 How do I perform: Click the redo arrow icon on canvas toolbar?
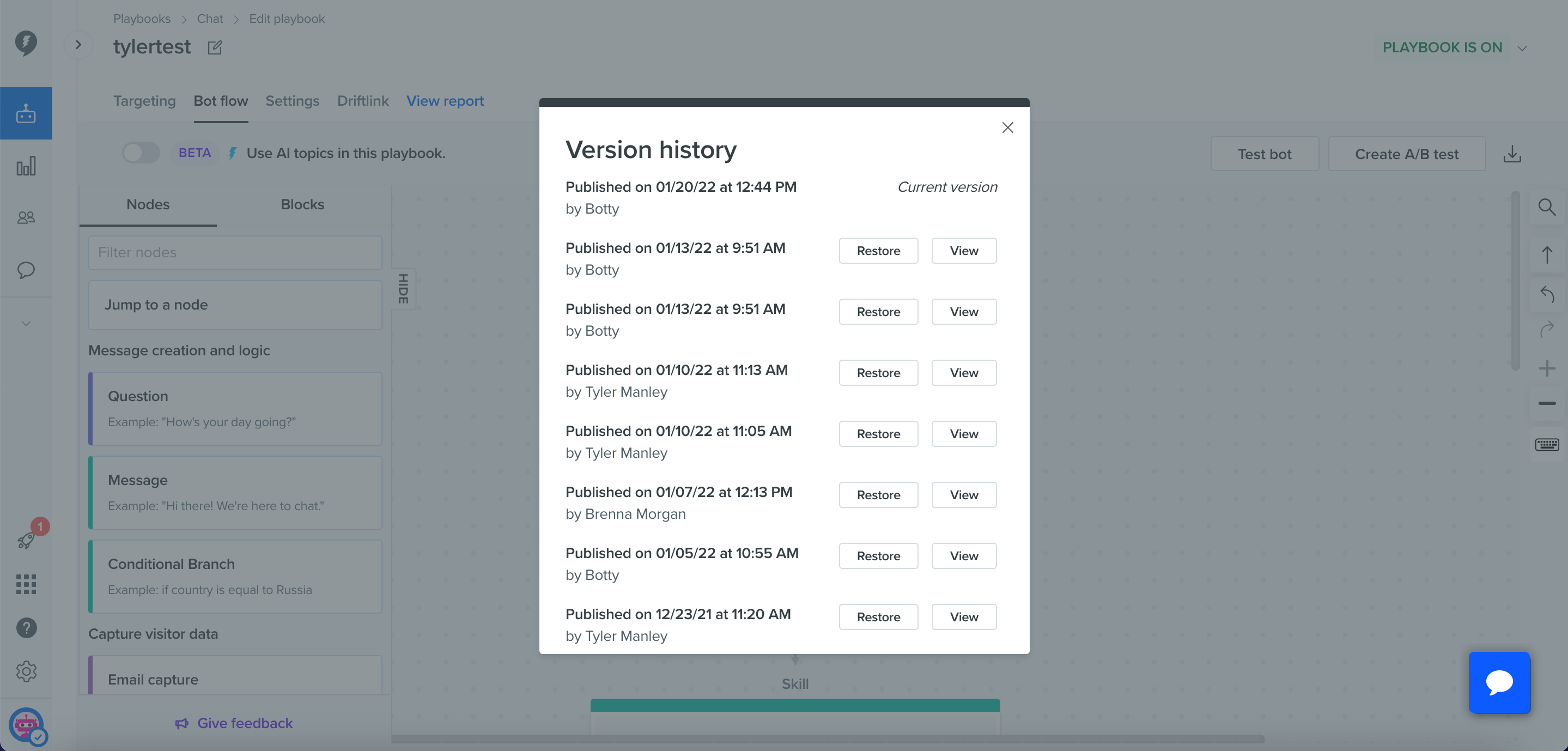coord(1547,330)
